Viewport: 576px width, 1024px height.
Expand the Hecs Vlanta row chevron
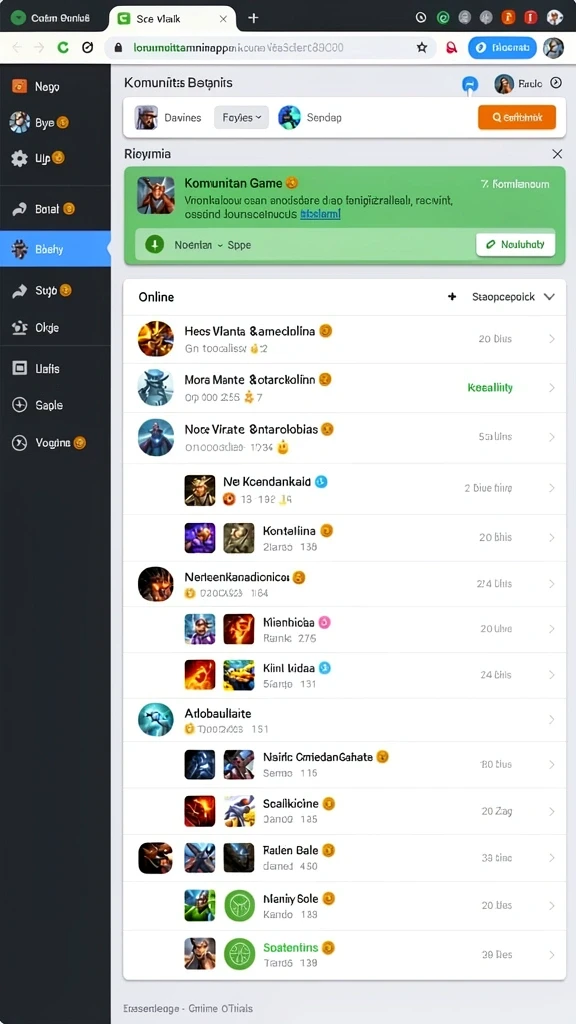pyautogui.click(x=552, y=338)
